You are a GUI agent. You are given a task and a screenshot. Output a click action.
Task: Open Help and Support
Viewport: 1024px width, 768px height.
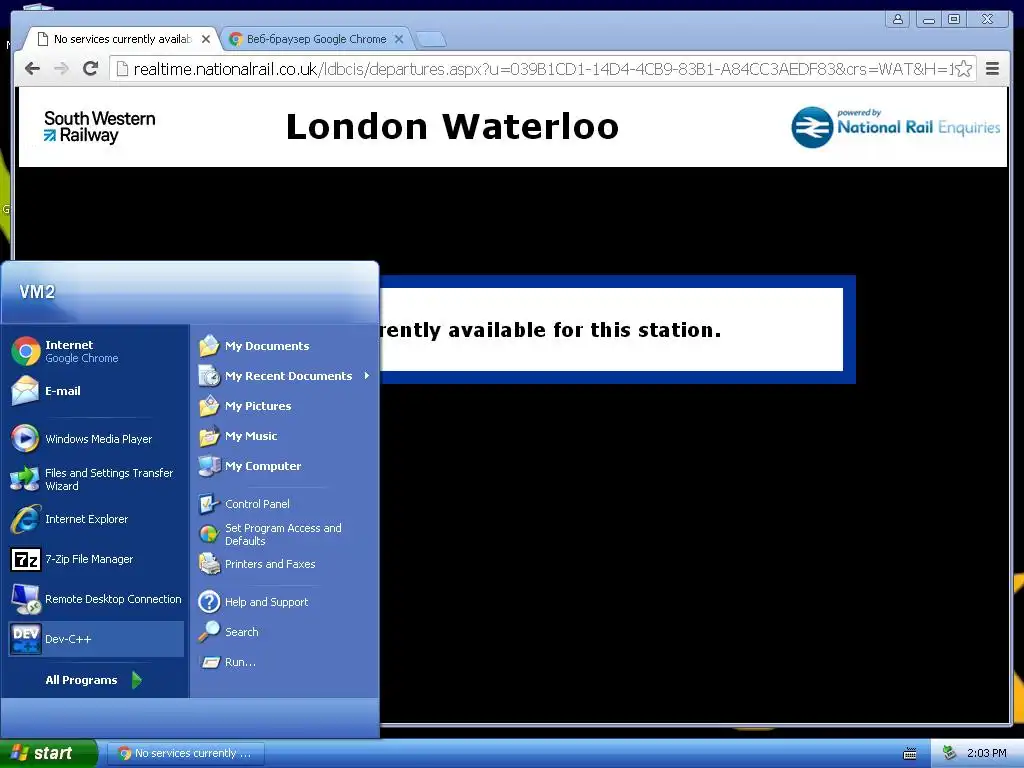pos(283,602)
